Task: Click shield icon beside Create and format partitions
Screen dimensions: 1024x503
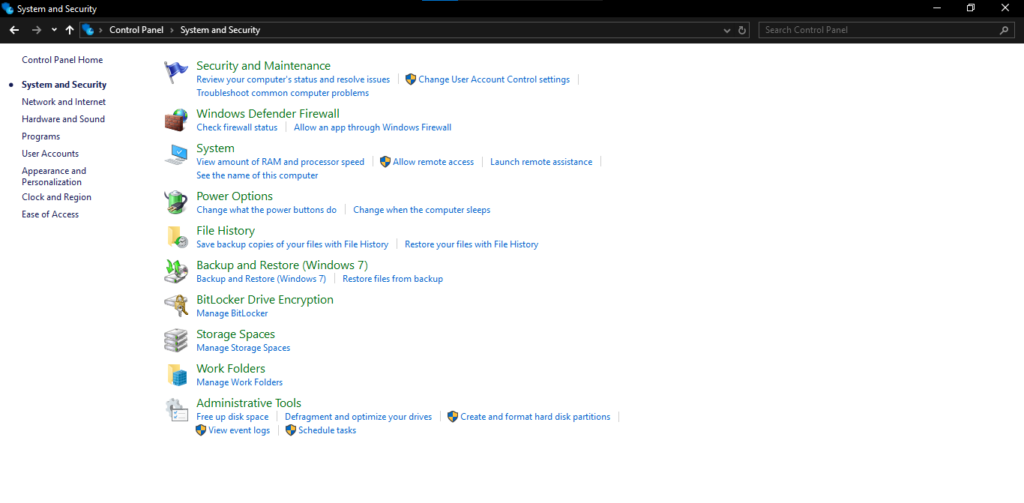Action: [453, 416]
